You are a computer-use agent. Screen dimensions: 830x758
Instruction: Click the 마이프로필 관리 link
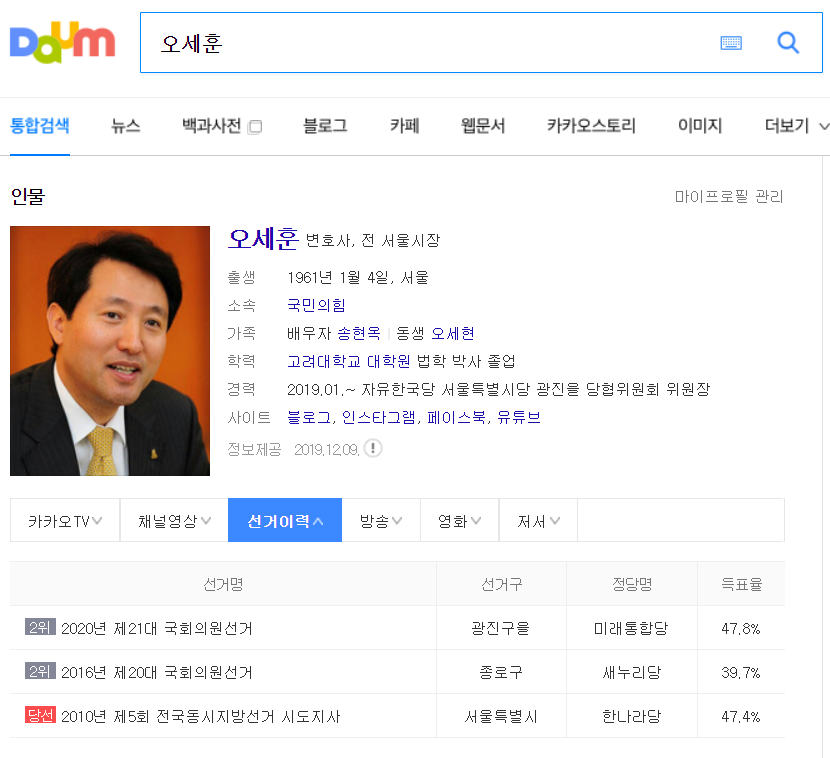tap(729, 196)
